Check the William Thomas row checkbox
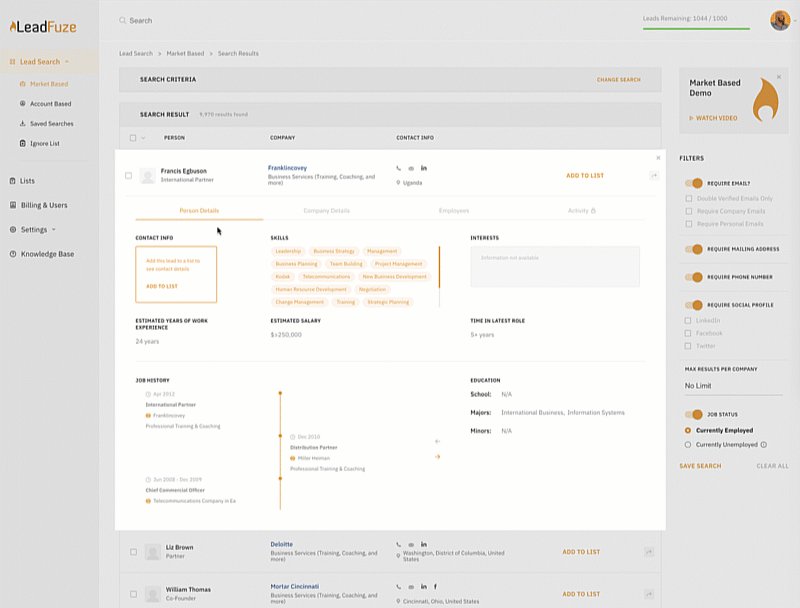The image size is (800, 608). tap(133, 594)
